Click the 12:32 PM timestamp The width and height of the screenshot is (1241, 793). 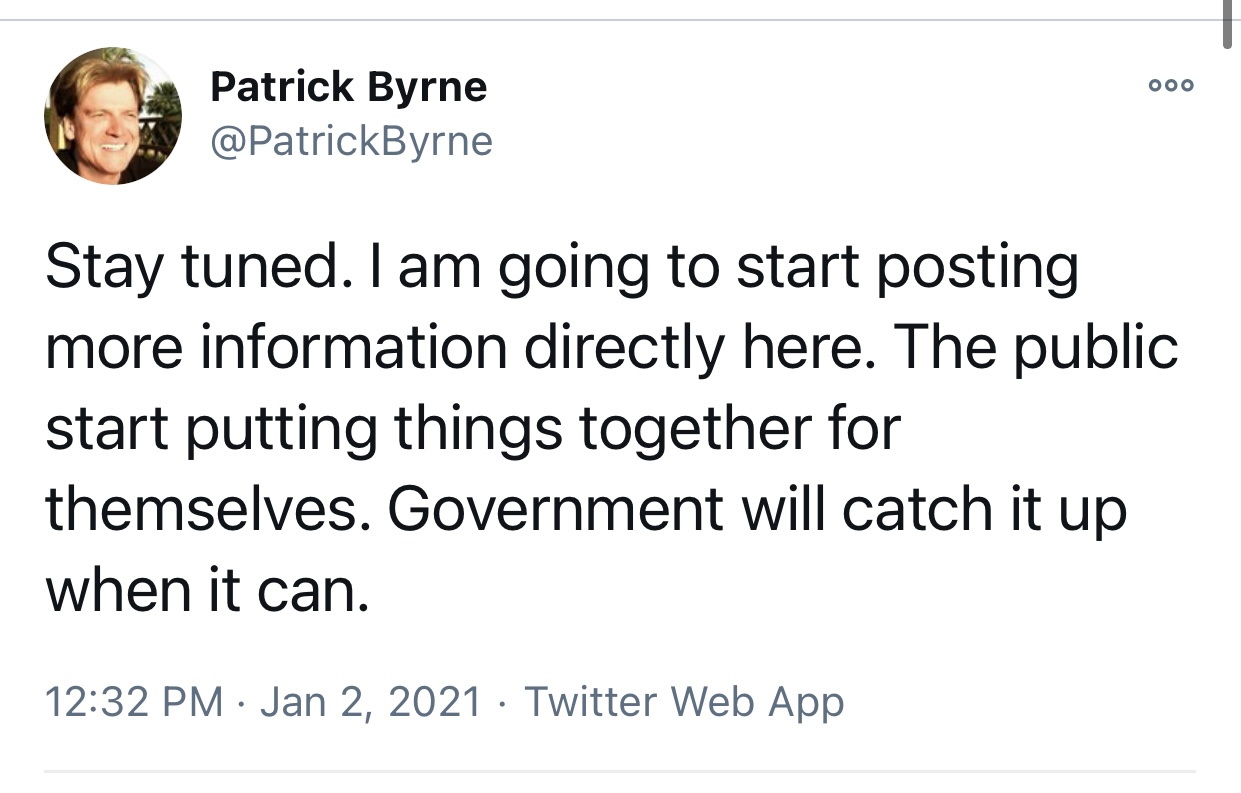(x=134, y=701)
